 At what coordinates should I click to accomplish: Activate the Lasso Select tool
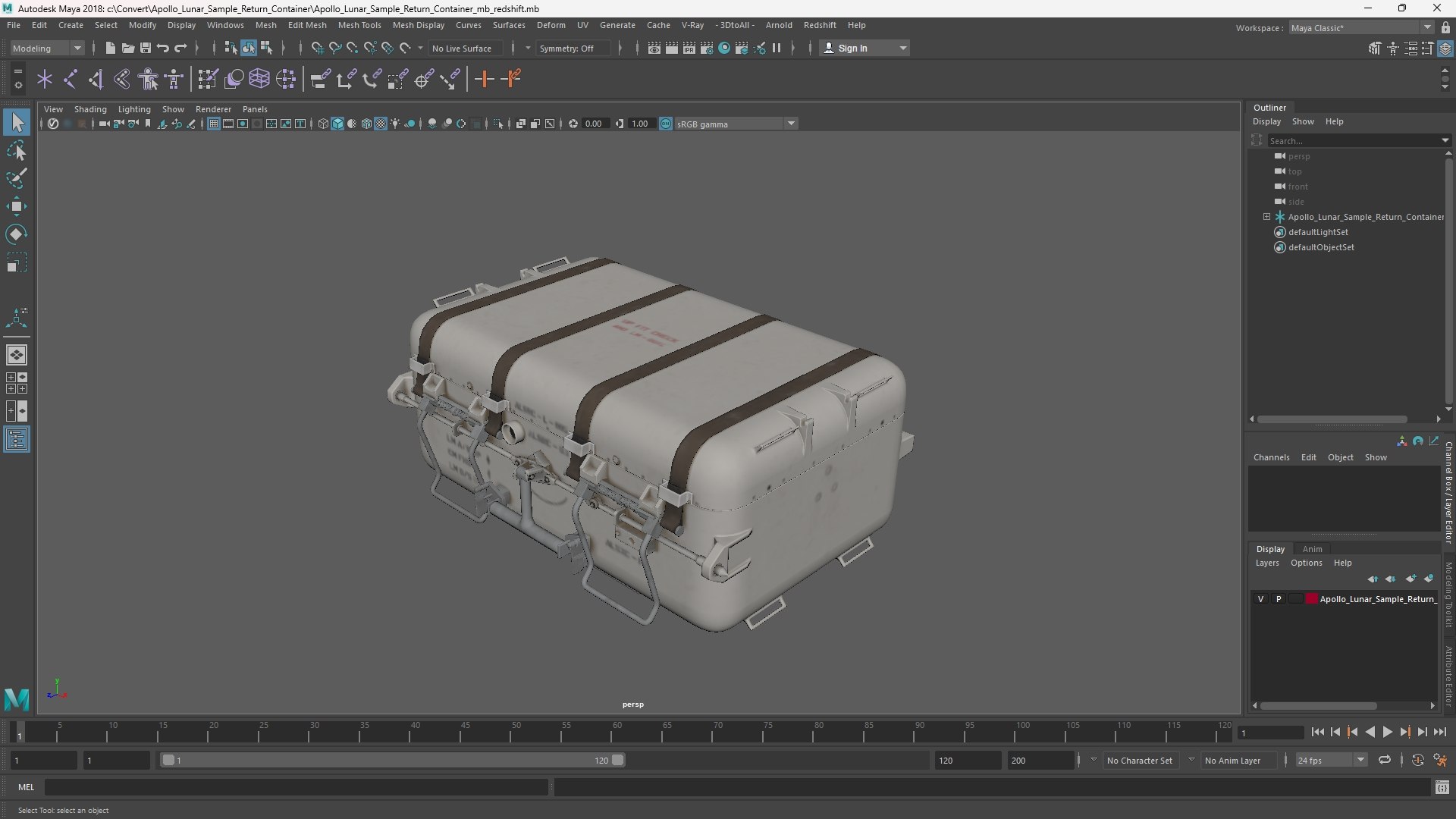17,150
